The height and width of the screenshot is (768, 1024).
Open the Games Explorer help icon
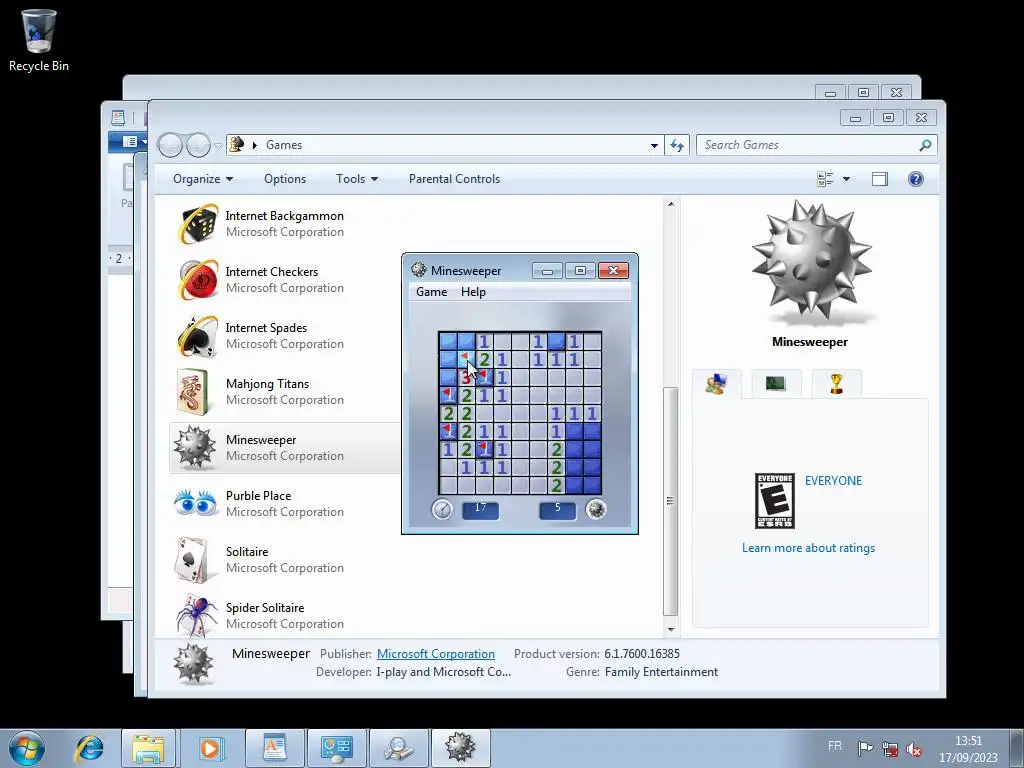click(916, 179)
